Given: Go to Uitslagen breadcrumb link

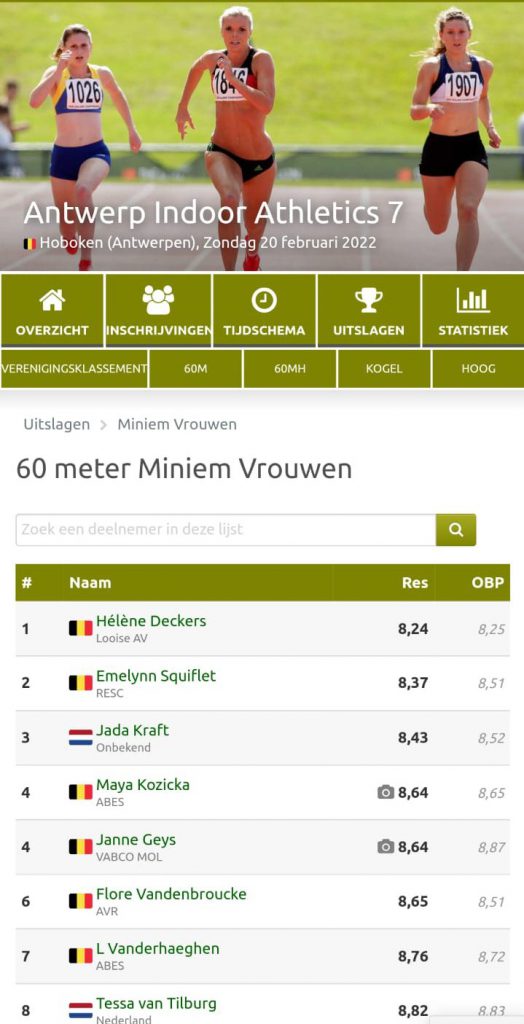Looking at the screenshot, I should [x=56, y=424].
